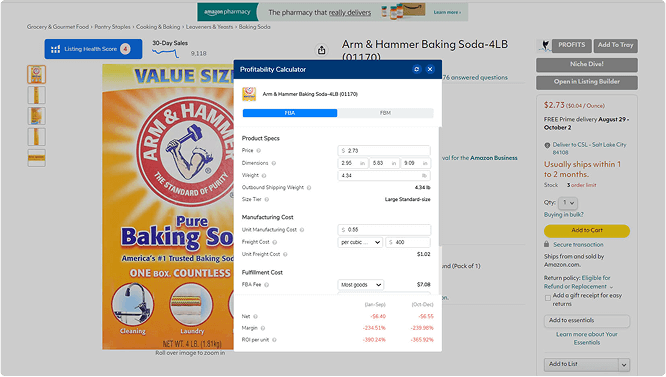Click Learn more on Amazon Pharmacy banner

(x=447, y=12)
